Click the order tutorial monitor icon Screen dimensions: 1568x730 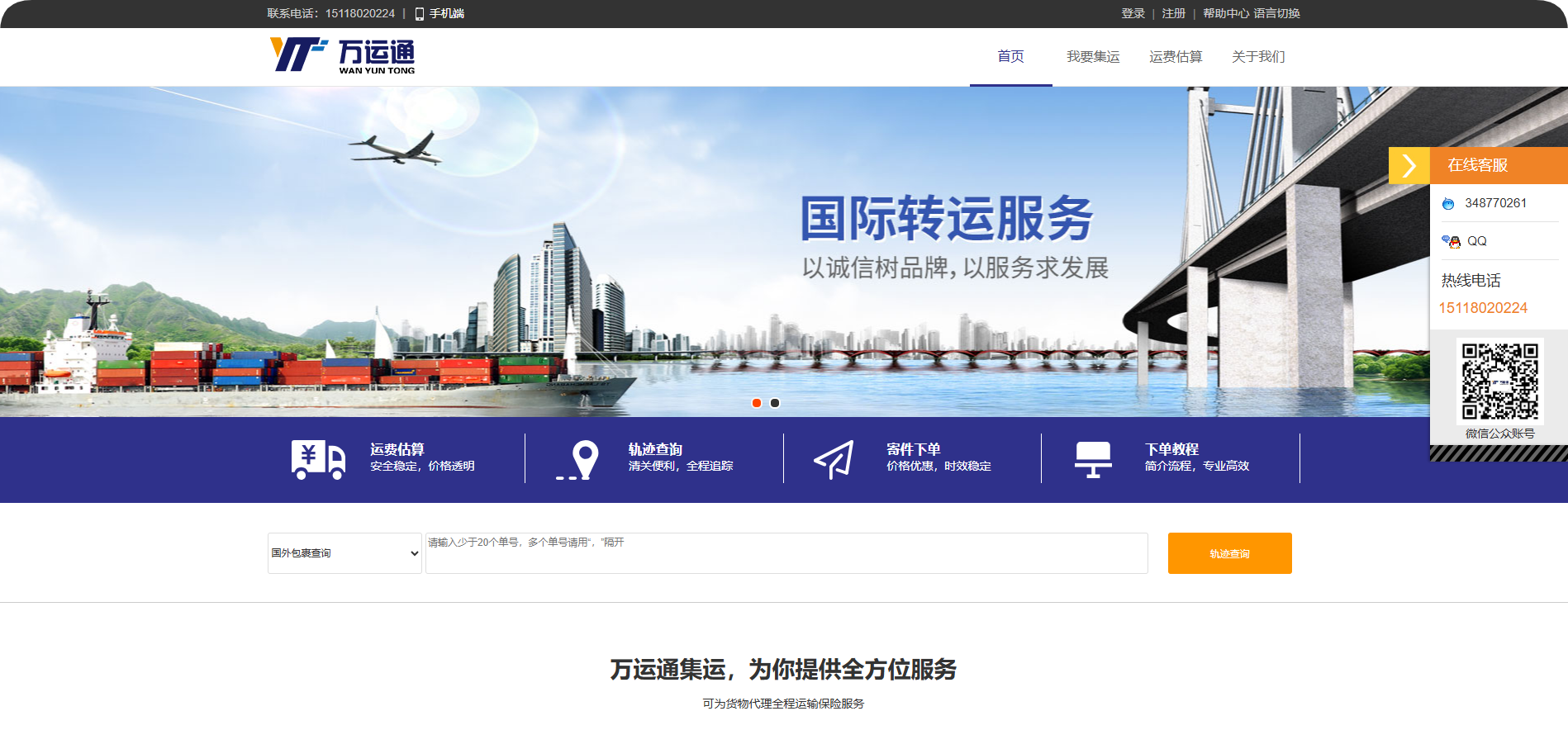pyautogui.click(x=1092, y=460)
